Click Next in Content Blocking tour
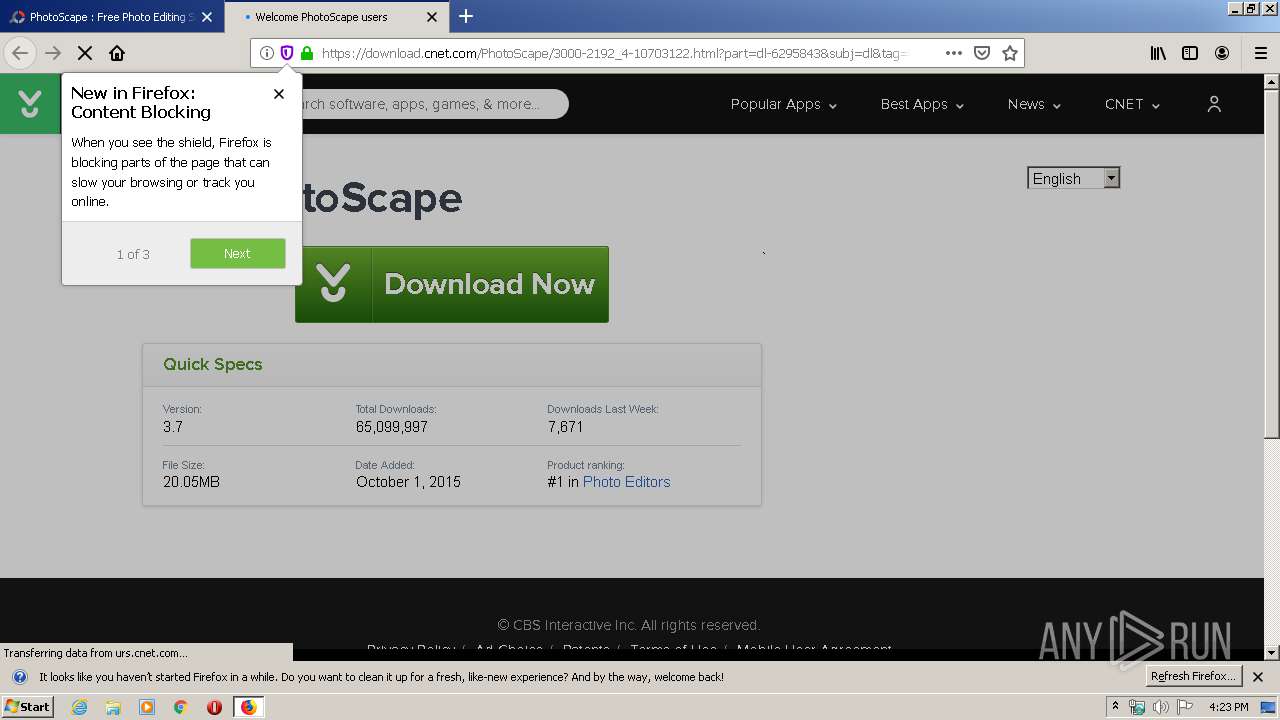This screenshot has height=720, width=1280. (x=238, y=254)
